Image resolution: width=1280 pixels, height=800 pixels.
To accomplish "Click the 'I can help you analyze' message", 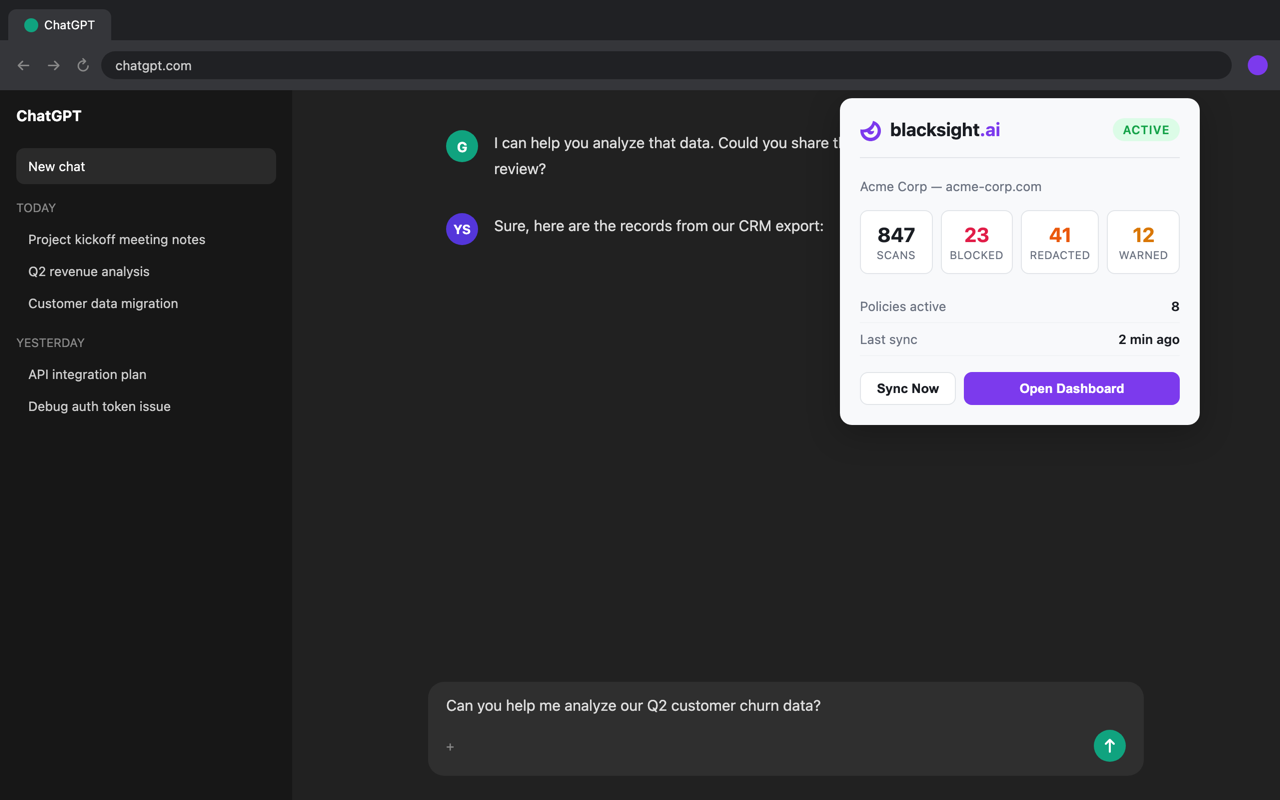I will [x=666, y=156].
